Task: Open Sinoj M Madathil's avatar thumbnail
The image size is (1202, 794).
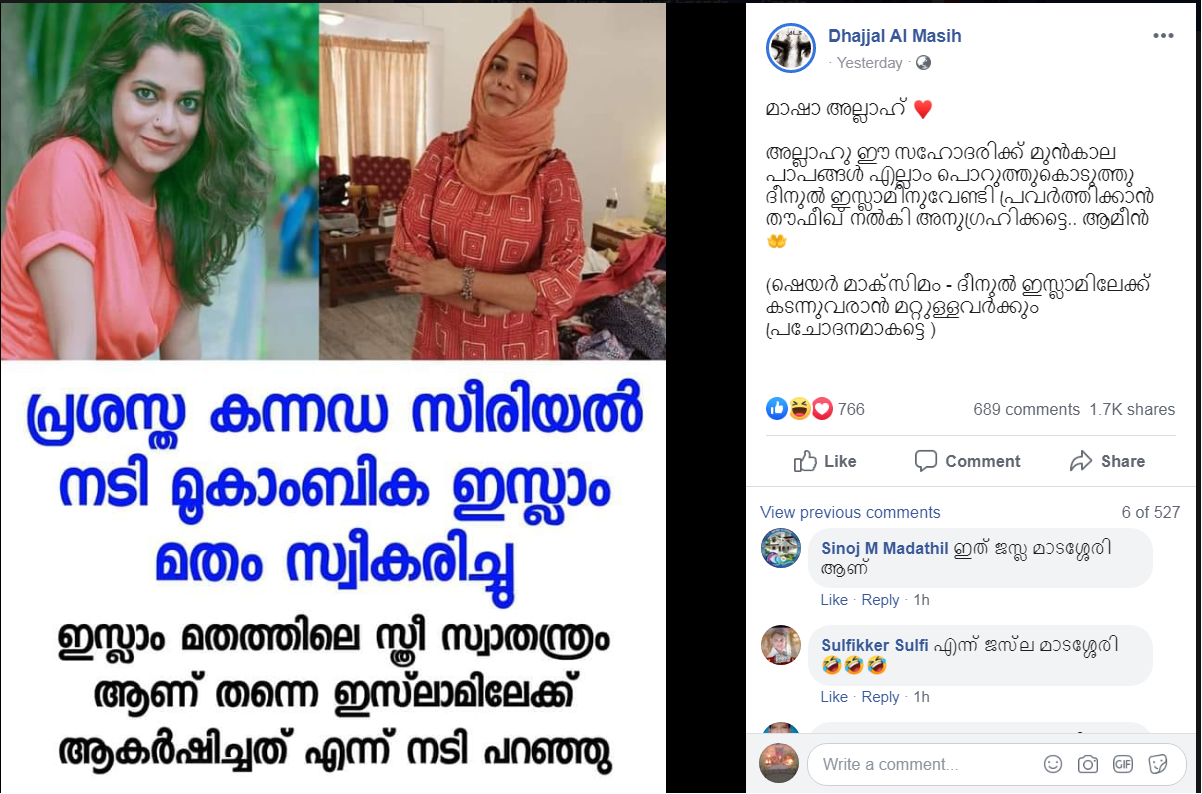Action: click(x=781, y=548)
